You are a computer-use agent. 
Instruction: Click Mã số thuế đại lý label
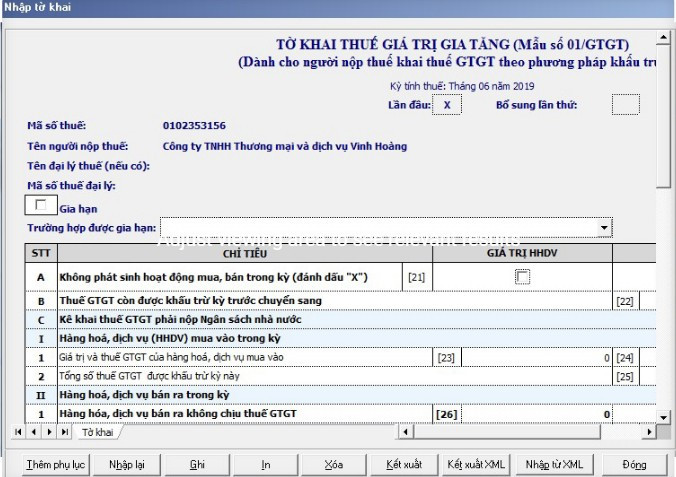pyautogui.click(x=71, y=186)
